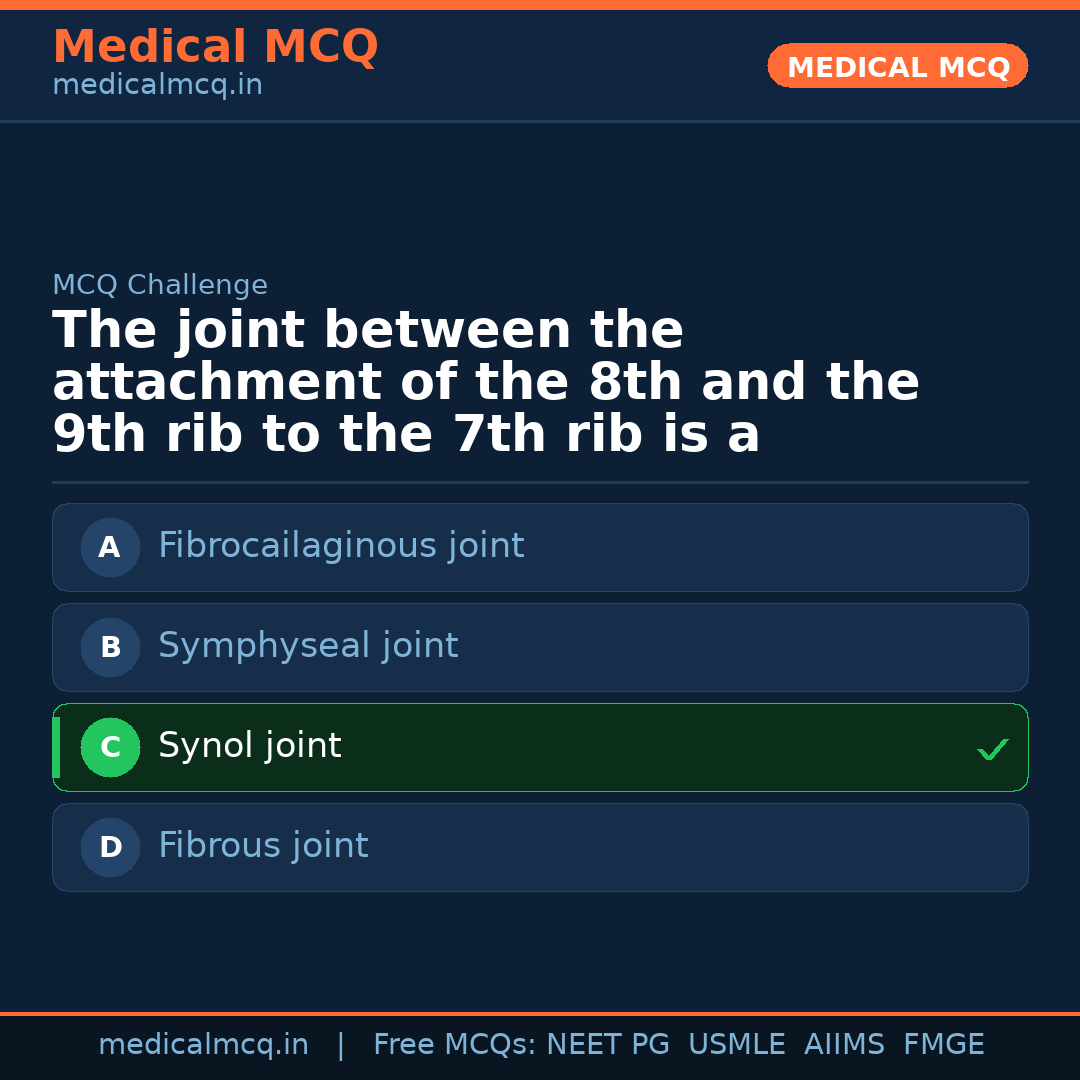Switch to the USMLE section

(x=737, y=1043)
